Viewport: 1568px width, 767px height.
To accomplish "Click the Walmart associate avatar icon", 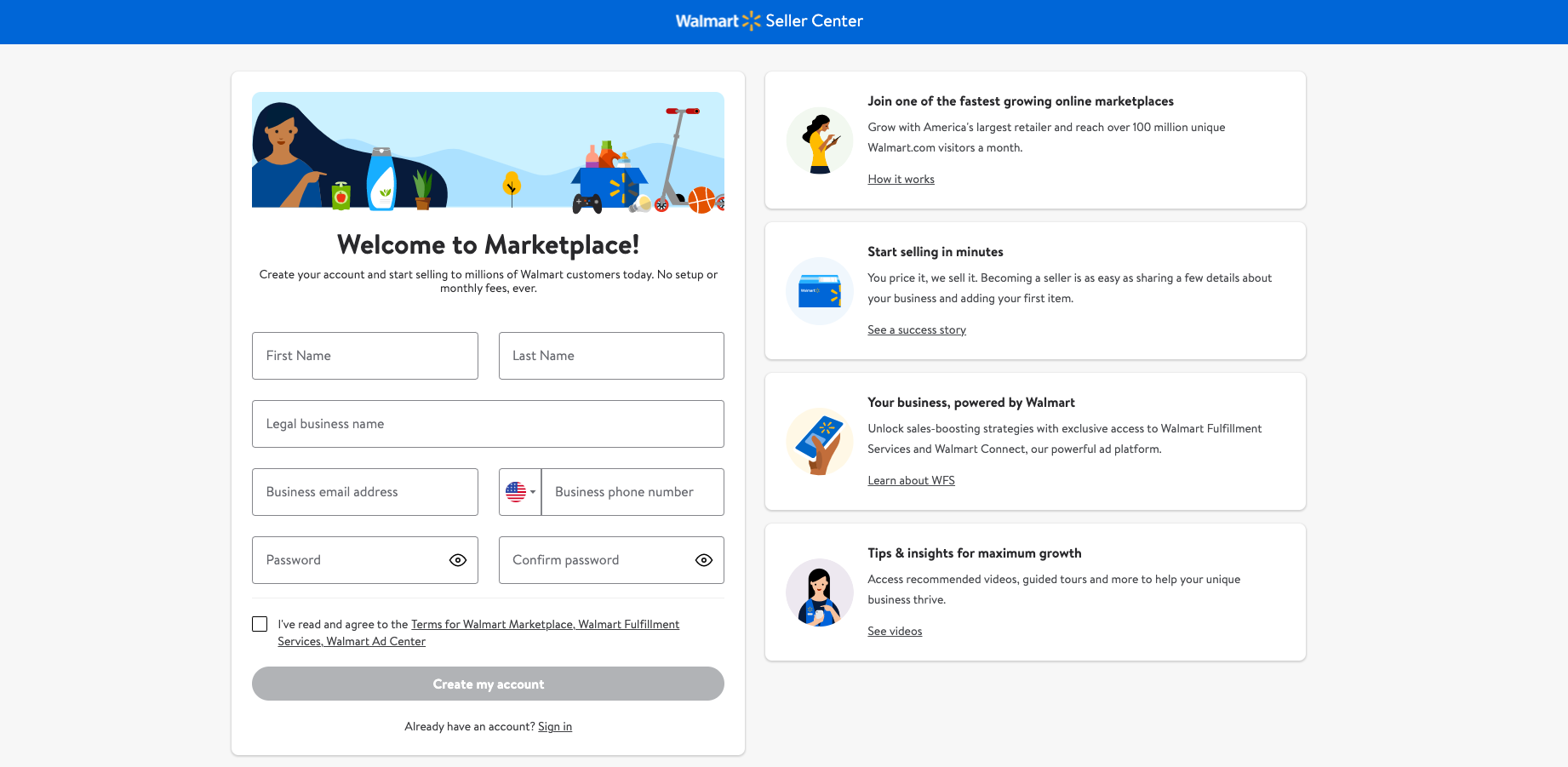I will [x=820, y=592].
